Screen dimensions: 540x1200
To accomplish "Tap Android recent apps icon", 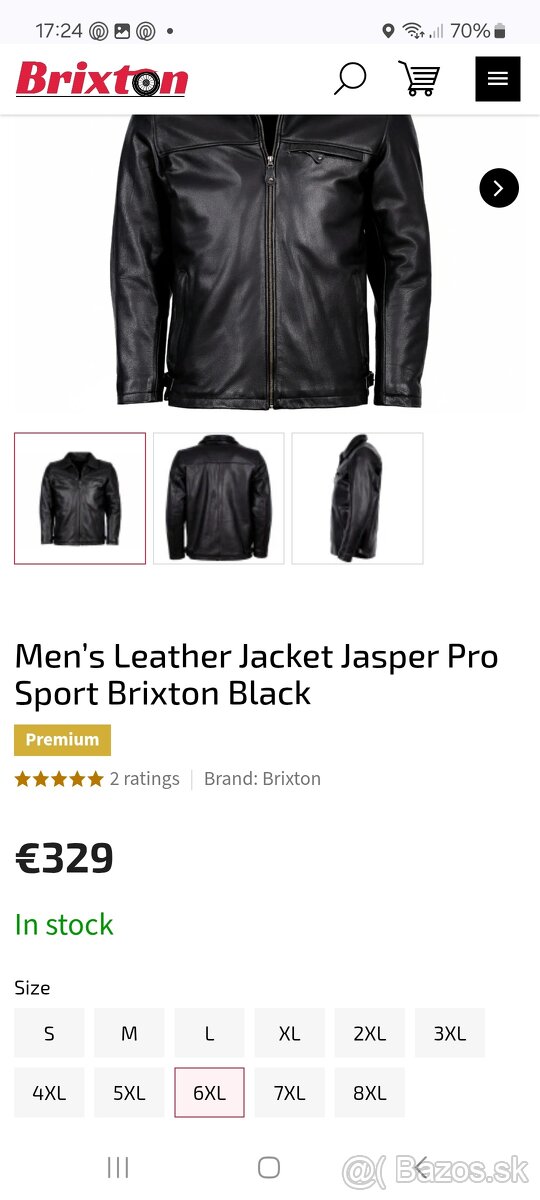I will 118,1167.
